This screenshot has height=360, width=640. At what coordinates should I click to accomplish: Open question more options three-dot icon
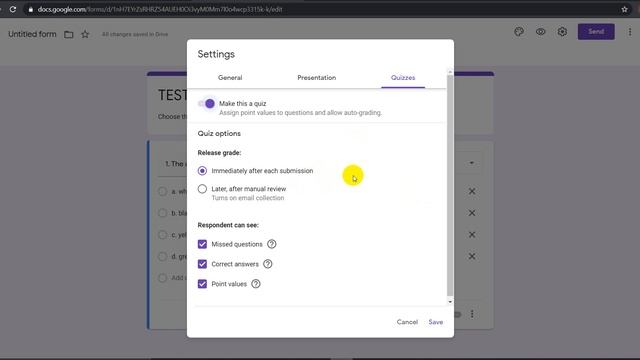472,314
